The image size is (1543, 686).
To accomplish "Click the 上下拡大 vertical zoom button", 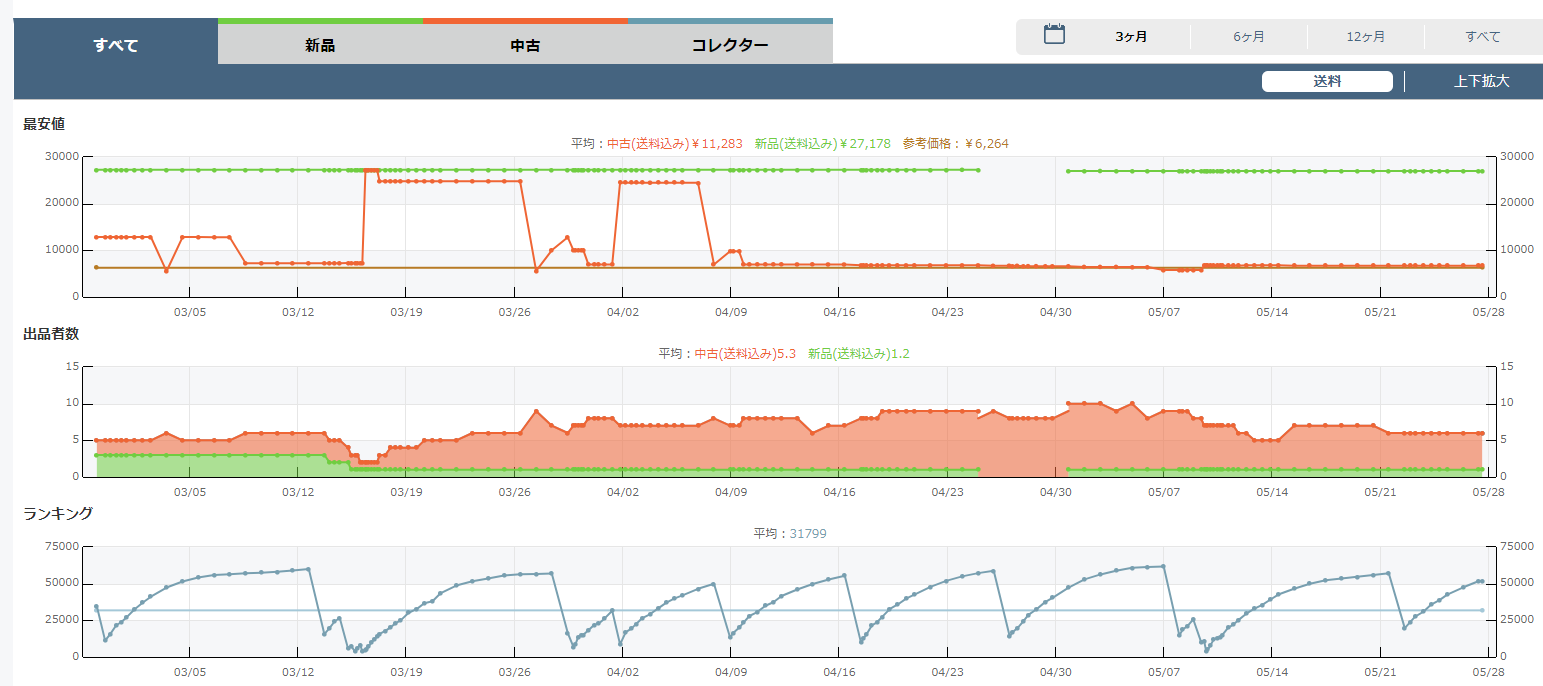I will (1481, 82).
